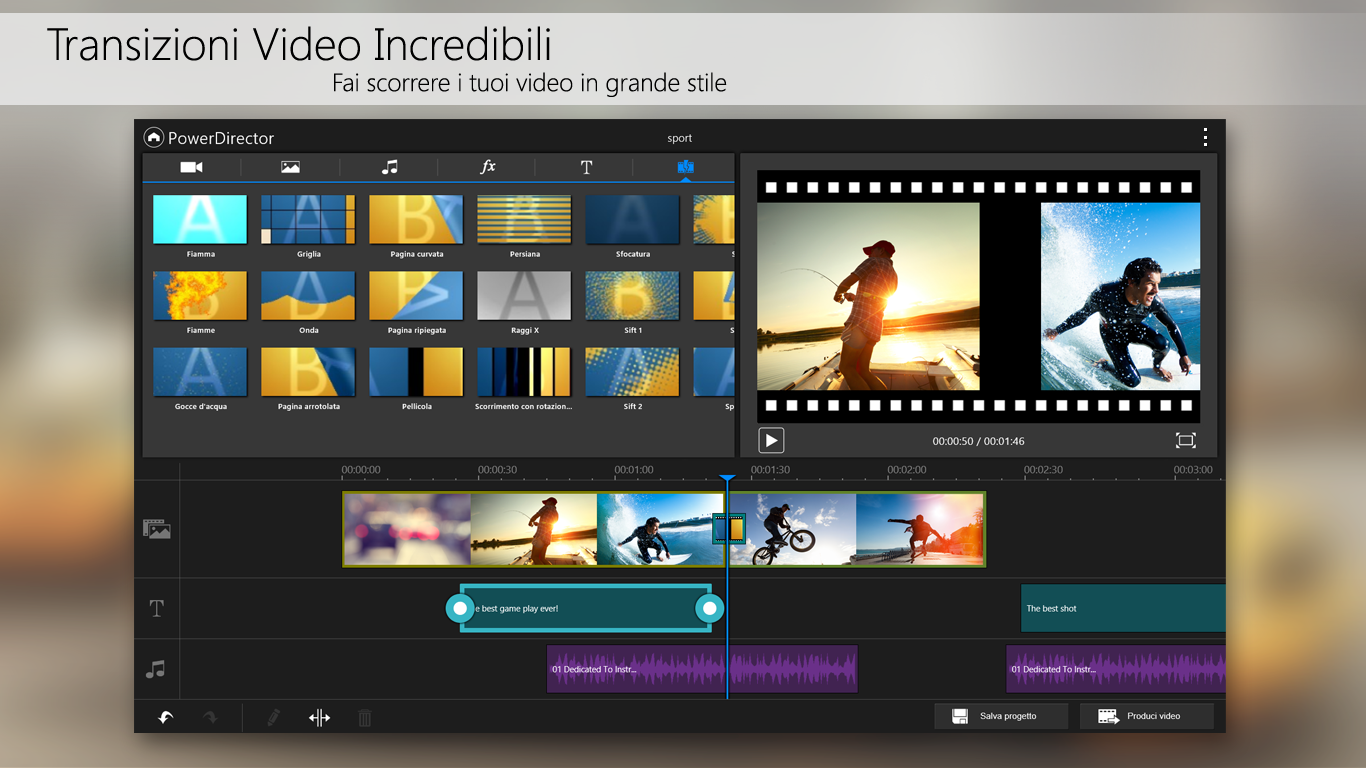The width and height of the screenshot is (1366, 768).
Task: Select the transitions panel icon
Action: click(685, 167)
